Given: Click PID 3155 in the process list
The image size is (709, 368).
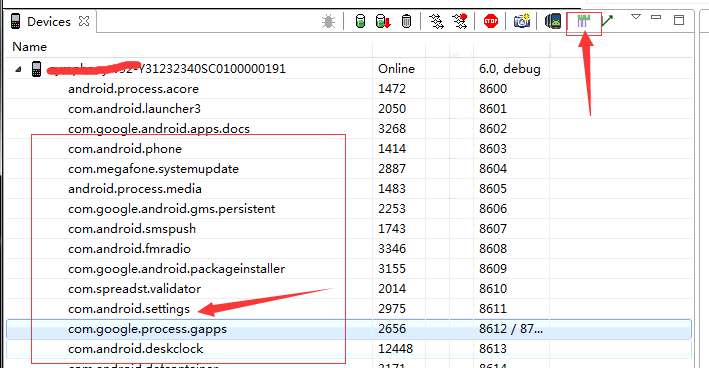Looking at the screenshot, I should pyautogui.click(x=392, y=269).
